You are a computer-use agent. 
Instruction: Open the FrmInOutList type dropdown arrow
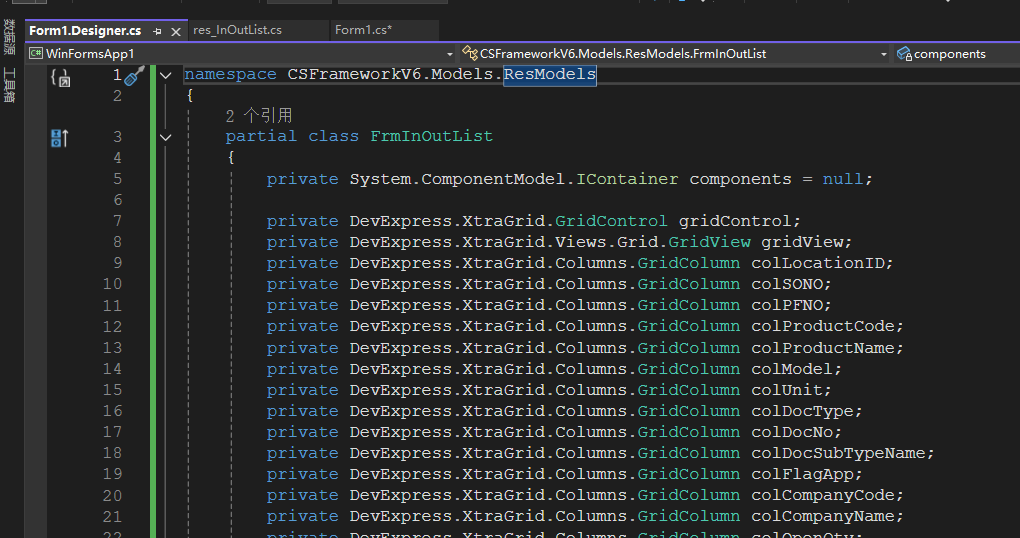[883, 54]
